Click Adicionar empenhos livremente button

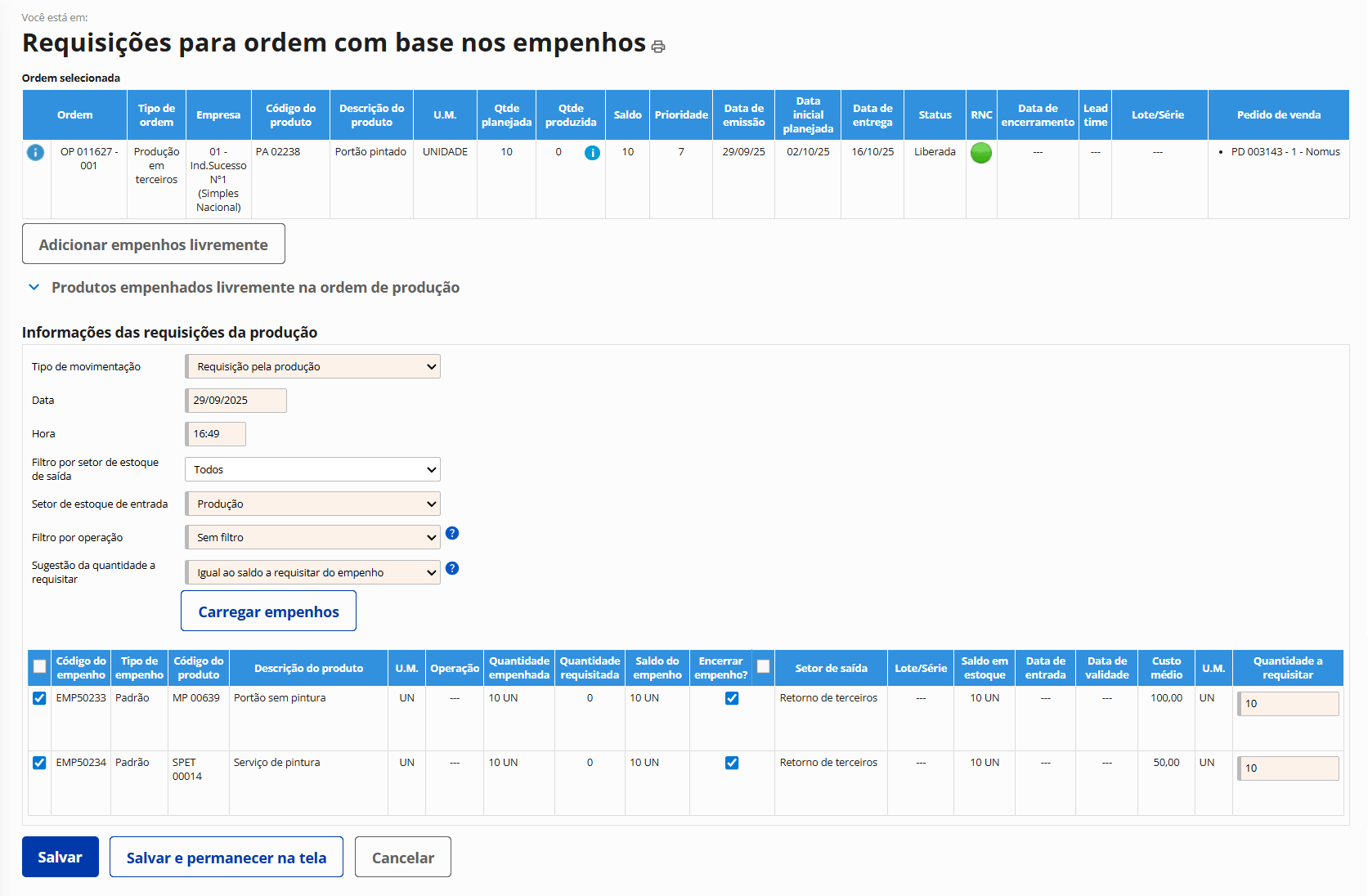tap(154, 244)
